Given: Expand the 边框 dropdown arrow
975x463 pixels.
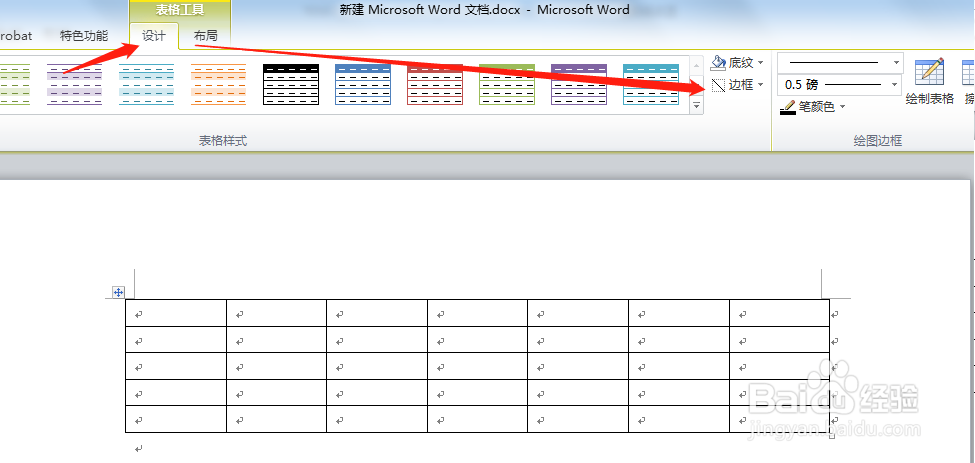Looking at the screenshot, I should (761, 85).
